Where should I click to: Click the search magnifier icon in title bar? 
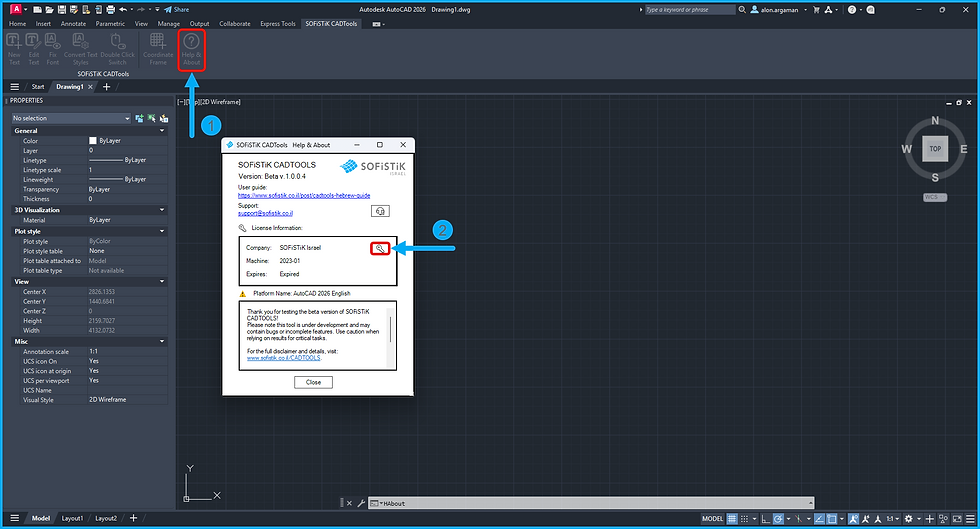742,9
